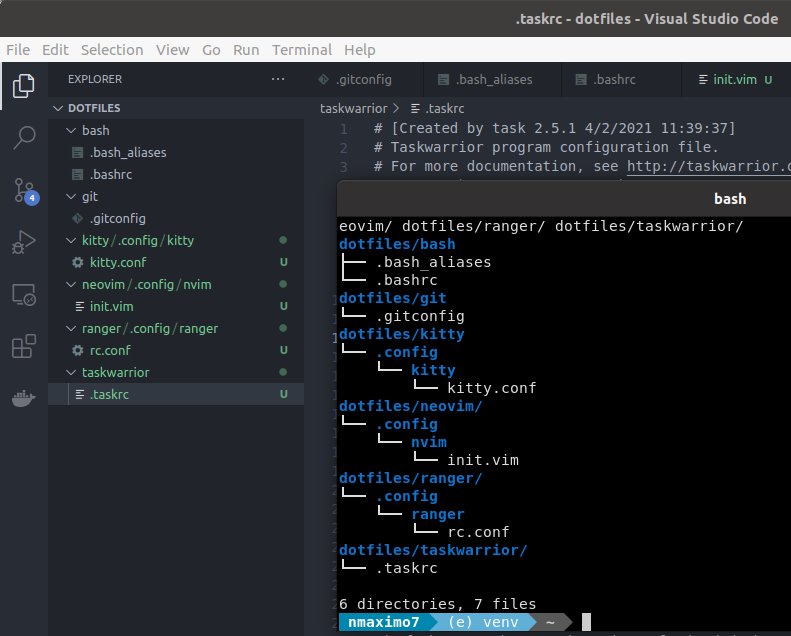Click the .gitconfig tab git icon
Image resolution: width=791 pixels, height=636 pixels.
(323, 80)
